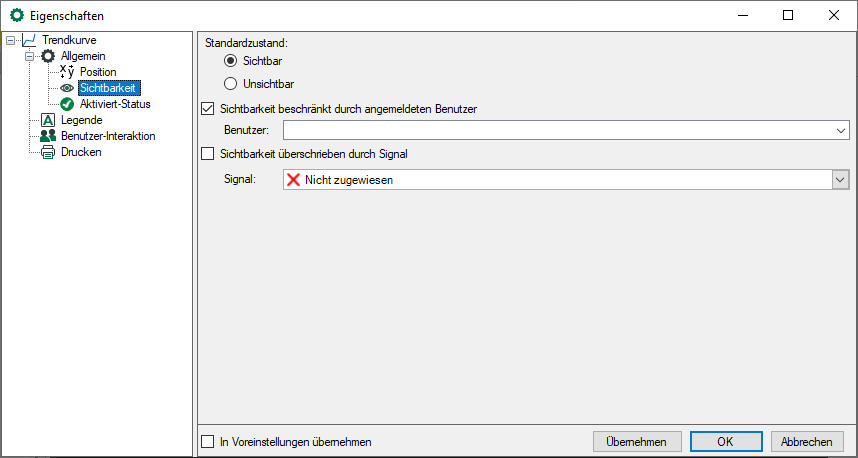
Task: Uncheck Sichtbarkeit beschränkt durch angemeldeten Benutzer
Action: click(208, 109)
